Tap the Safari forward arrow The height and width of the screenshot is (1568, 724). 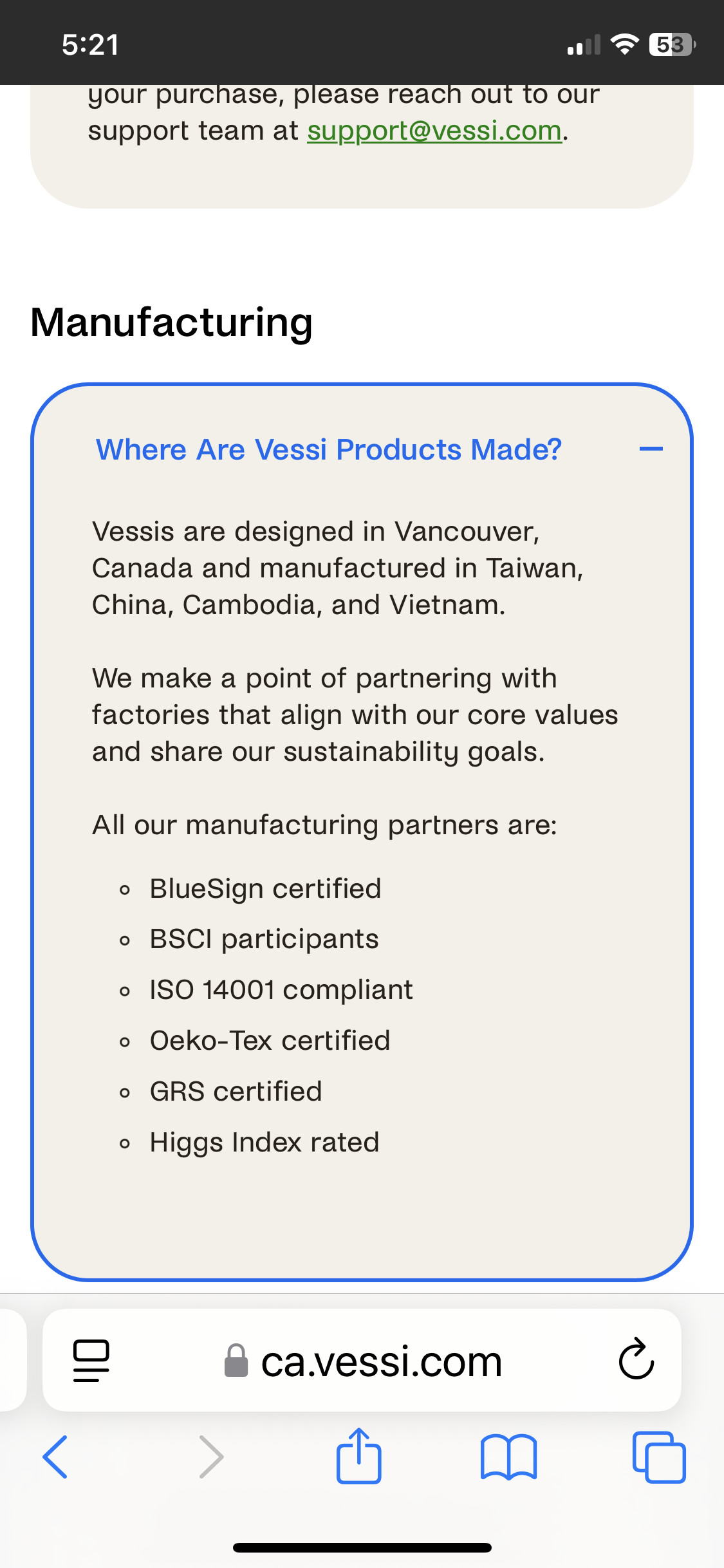(211, 1457)
